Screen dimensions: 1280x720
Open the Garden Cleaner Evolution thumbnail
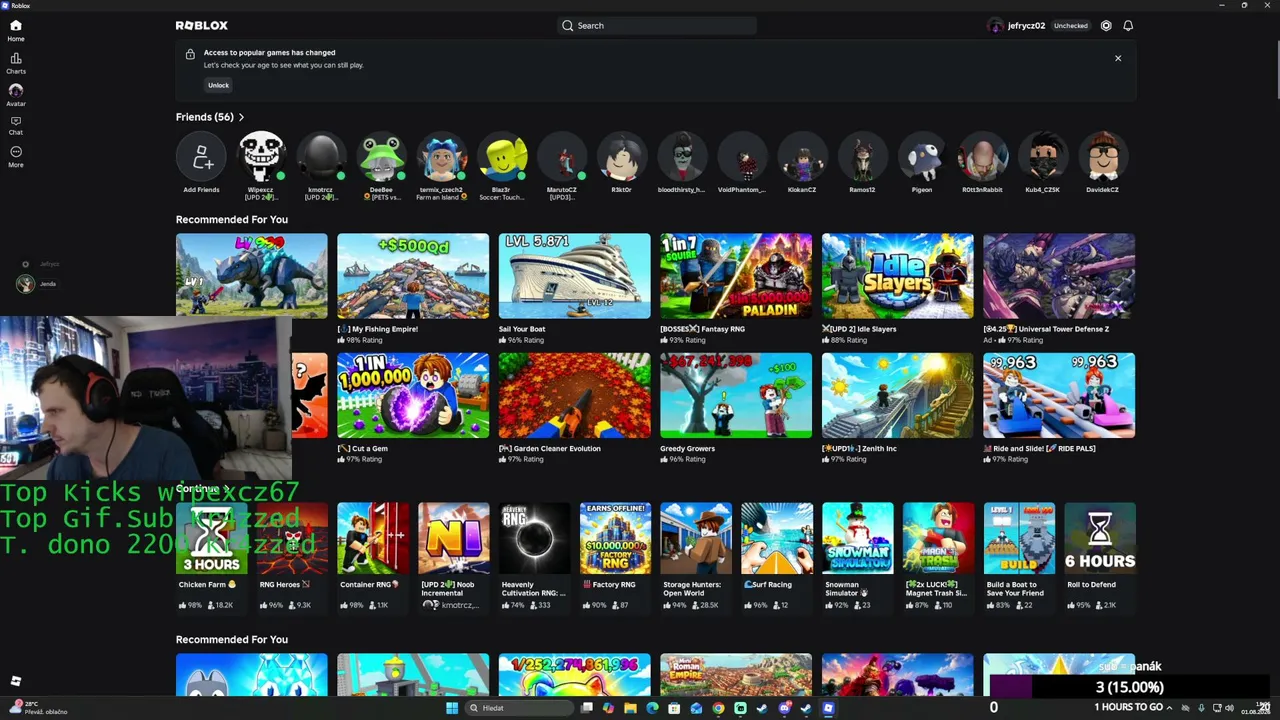[x=574, y=396]
